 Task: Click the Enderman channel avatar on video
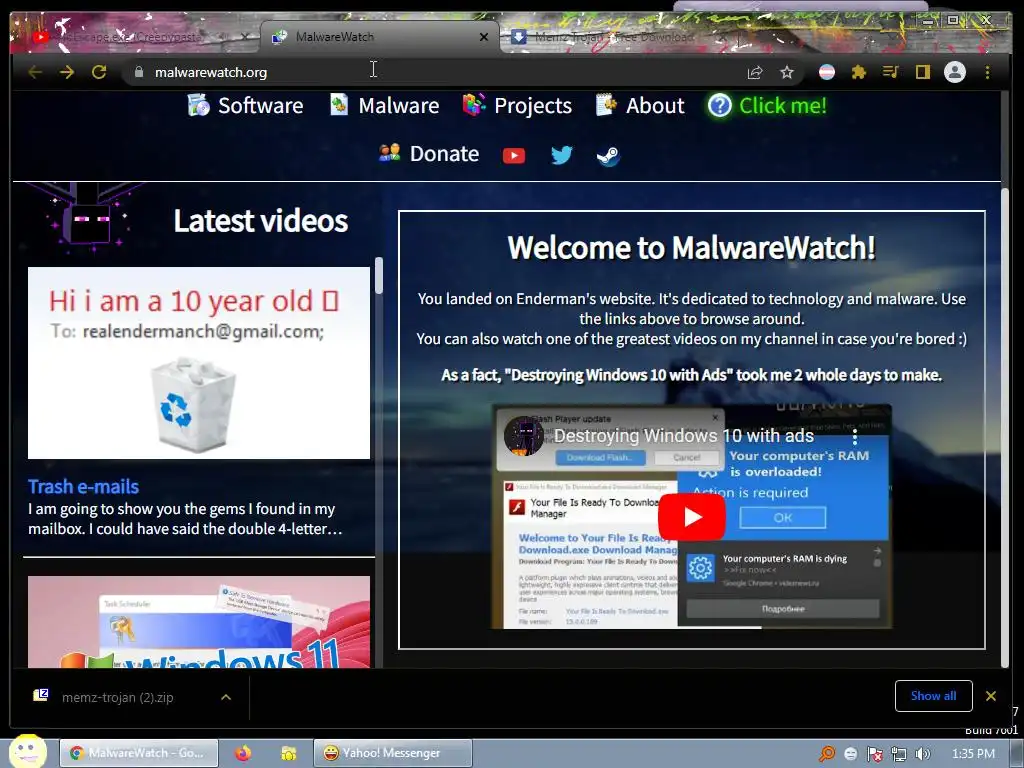pyautogui.click(x=523, y=436)
